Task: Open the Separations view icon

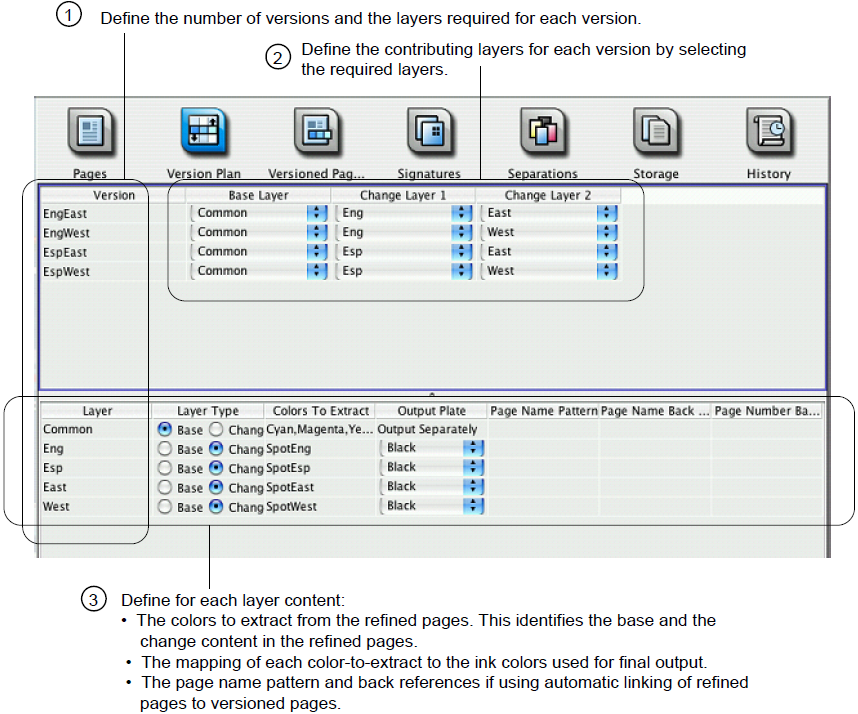Action: click(542, 133)
